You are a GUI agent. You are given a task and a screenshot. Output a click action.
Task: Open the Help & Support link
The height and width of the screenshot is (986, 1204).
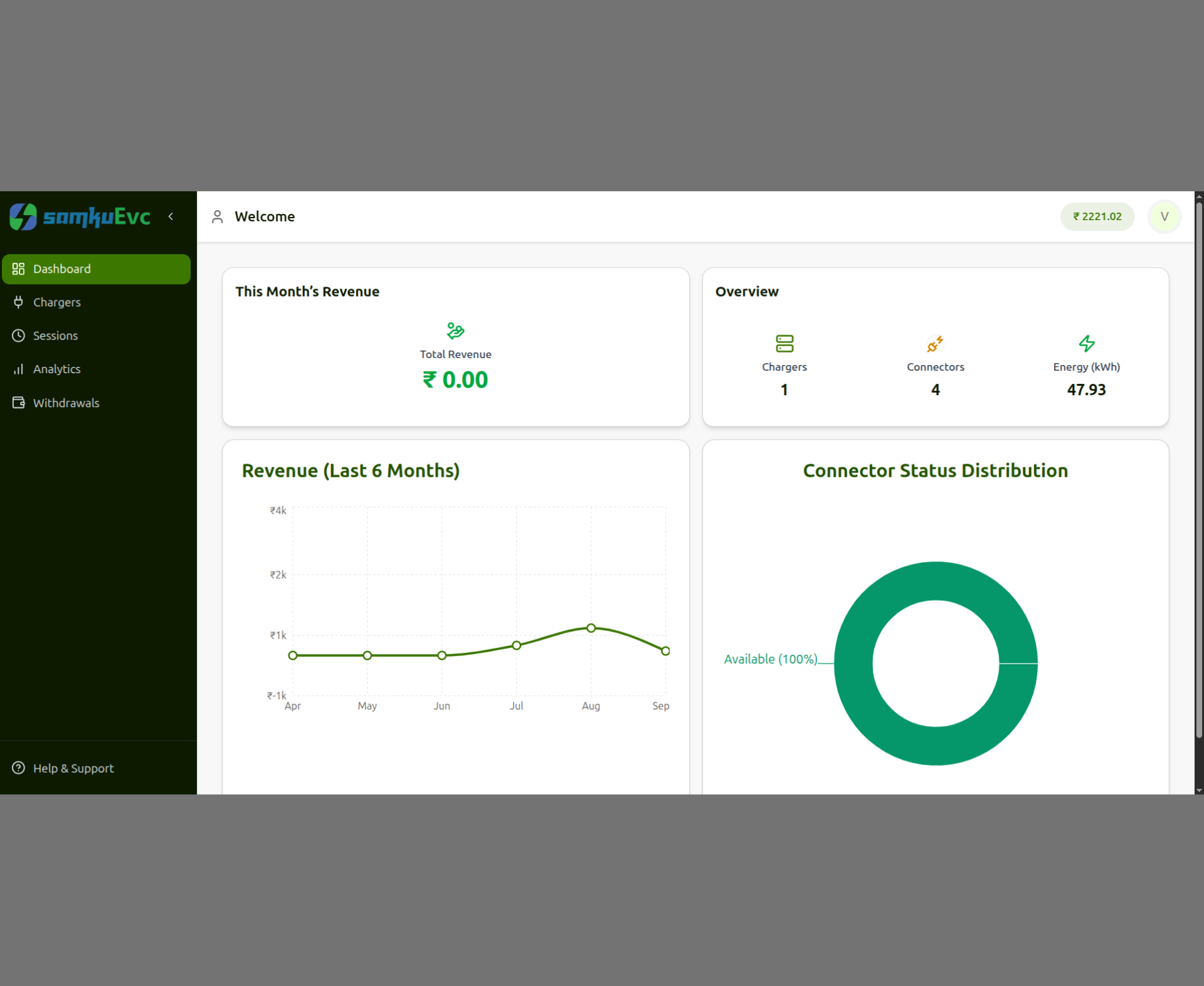pyautogui.click(x=73, y=768)
